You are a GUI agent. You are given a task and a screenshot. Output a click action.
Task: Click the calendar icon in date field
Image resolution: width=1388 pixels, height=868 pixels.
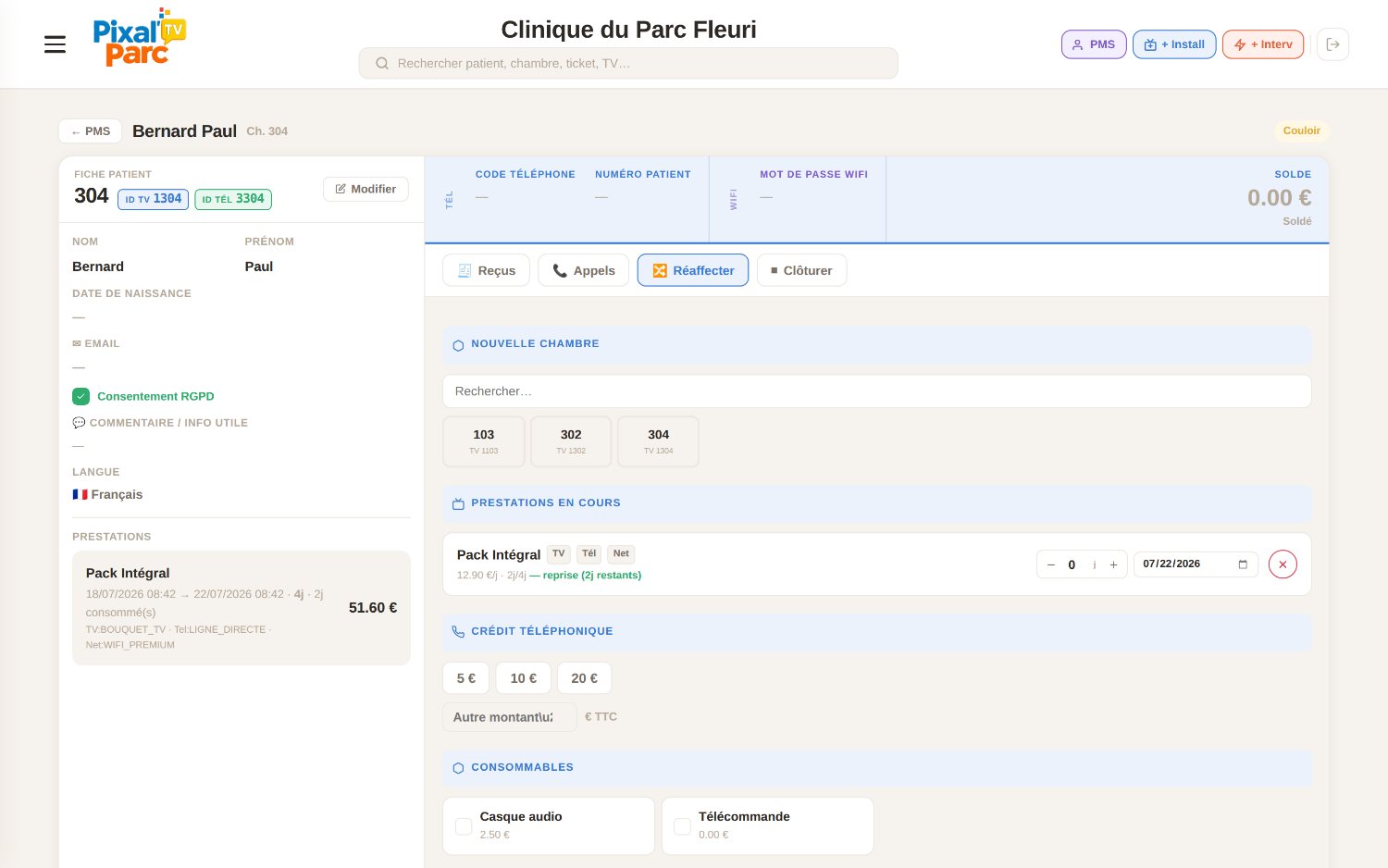1243,564
